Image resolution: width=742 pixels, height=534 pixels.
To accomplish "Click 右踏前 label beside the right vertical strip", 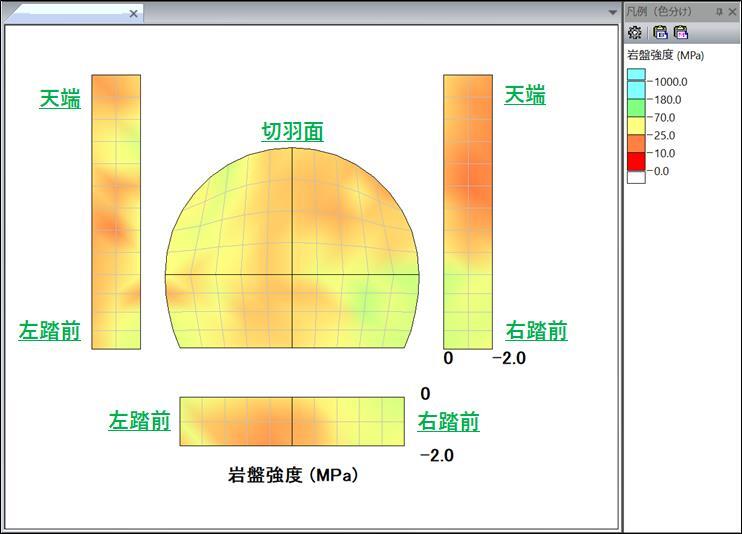I will [536, 331].
